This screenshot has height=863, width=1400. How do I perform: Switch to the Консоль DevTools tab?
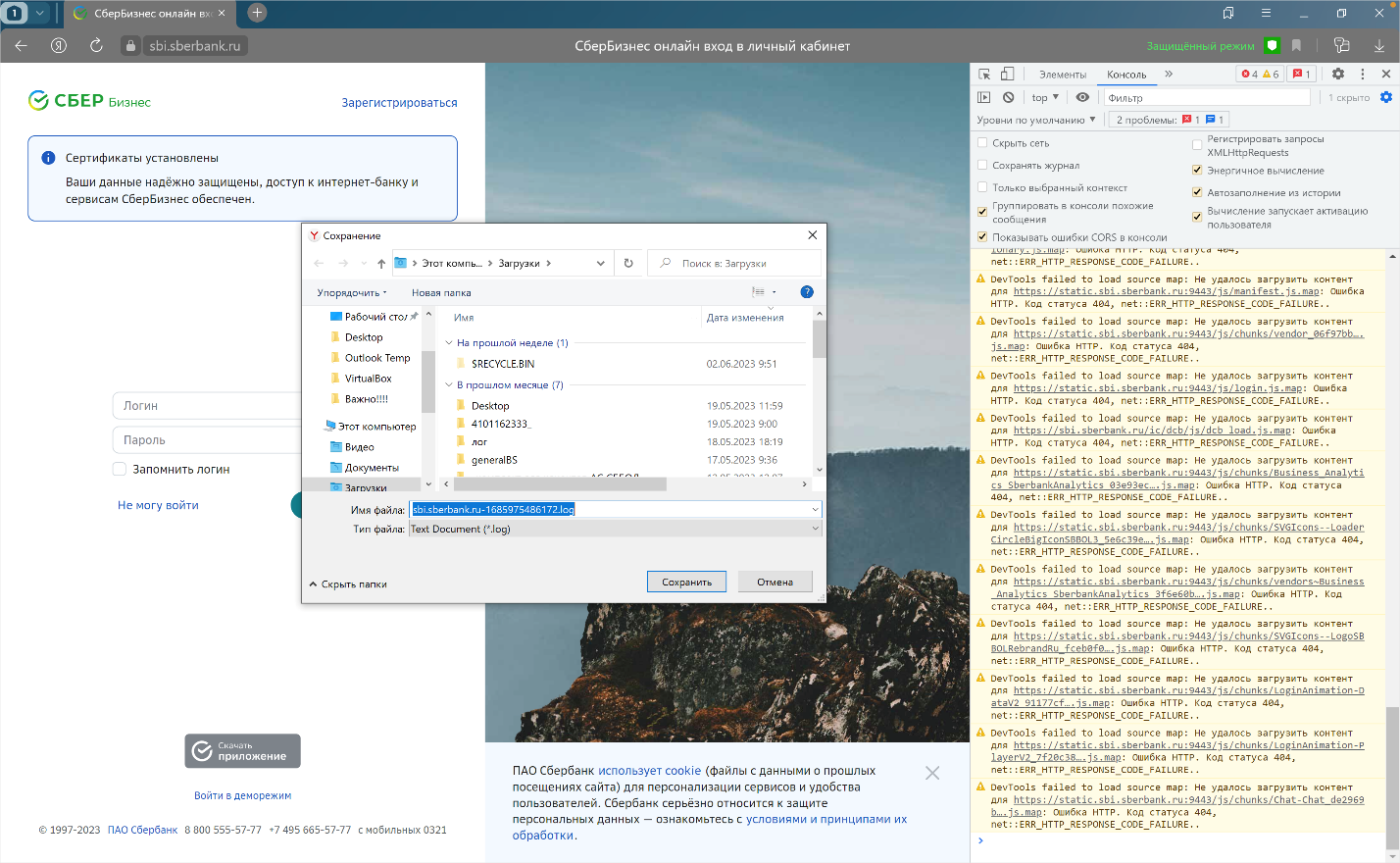1126,75
